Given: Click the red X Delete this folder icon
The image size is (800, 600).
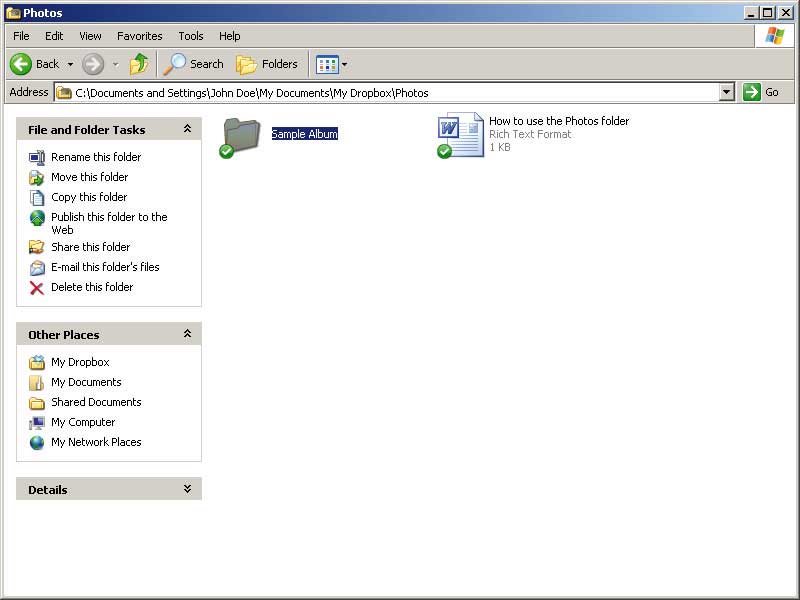Looking at the screenshot, I should (37, 288).
